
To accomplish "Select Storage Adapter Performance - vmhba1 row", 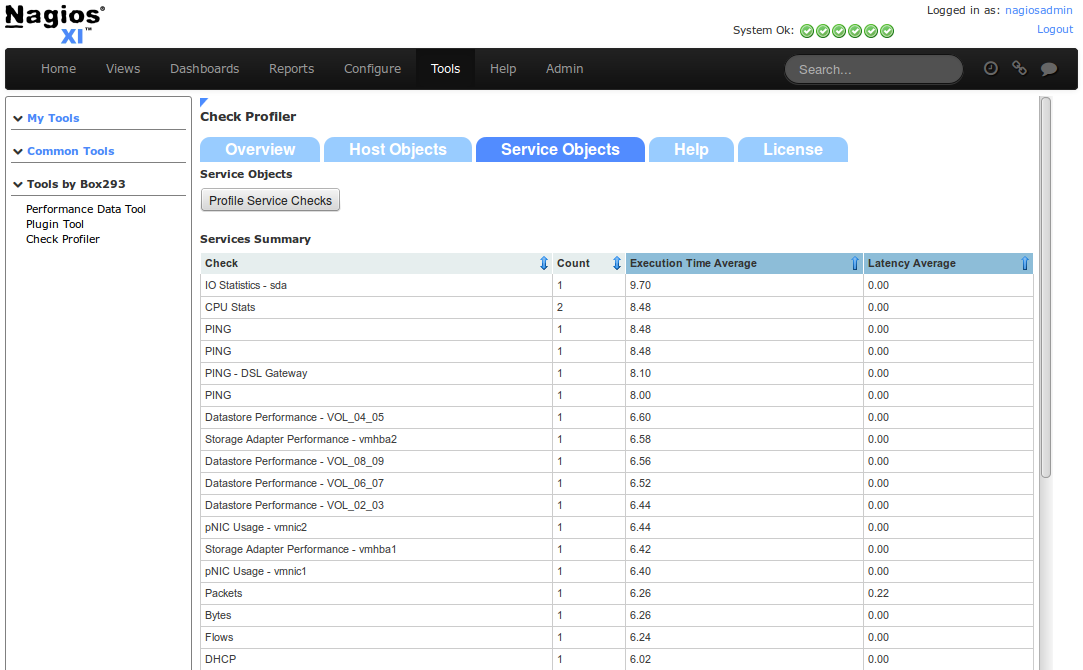I will (617, 549).
